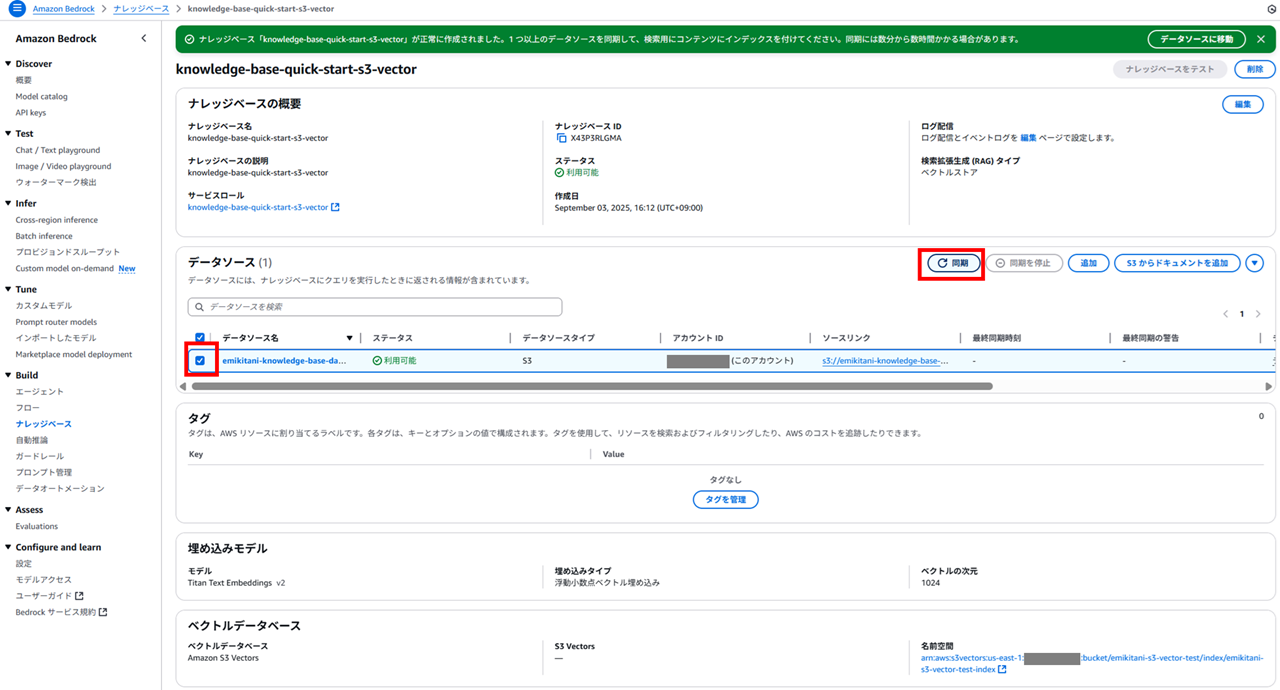Go to previous page of data sources
Screen dimensions: 1280x690
point(1226,314)
